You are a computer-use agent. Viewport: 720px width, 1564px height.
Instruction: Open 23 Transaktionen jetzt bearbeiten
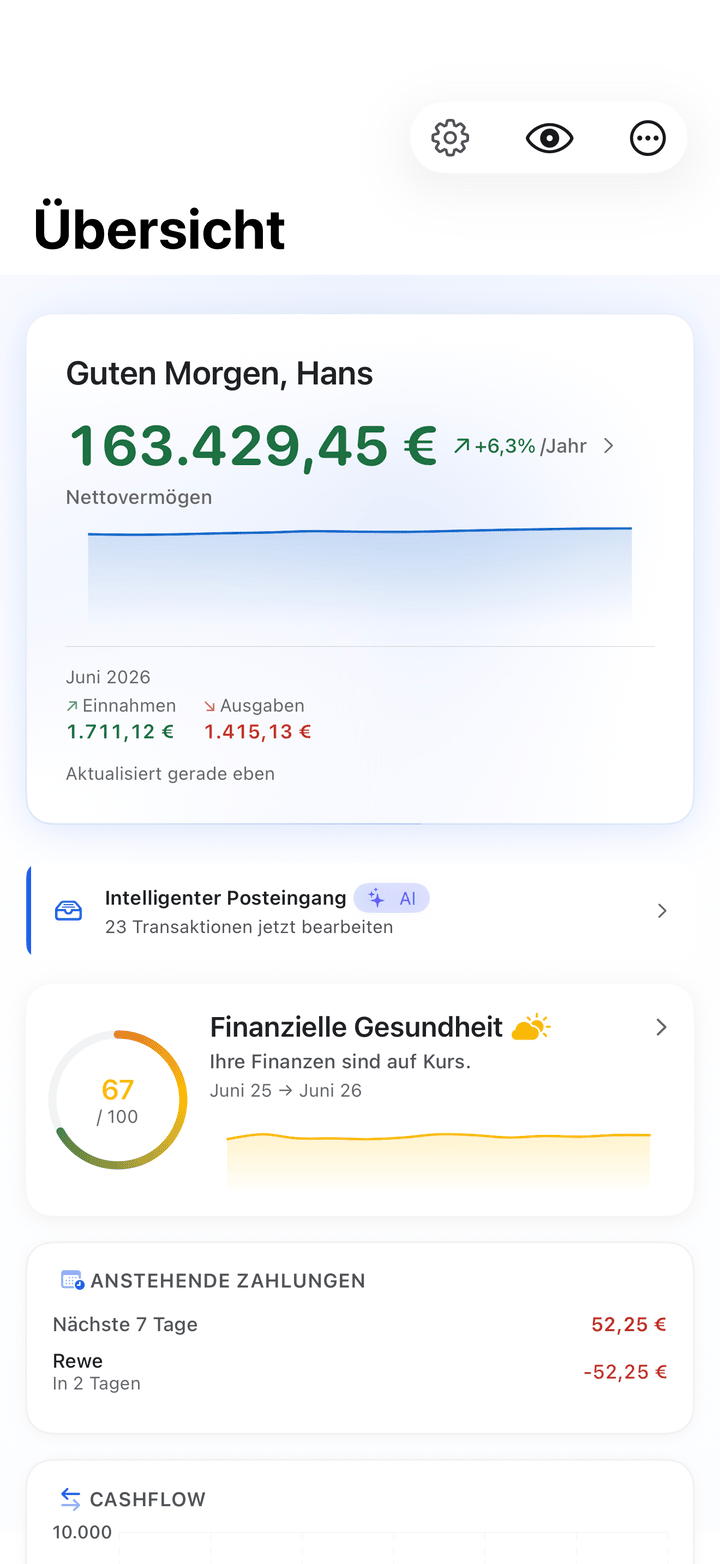point(249,927)
